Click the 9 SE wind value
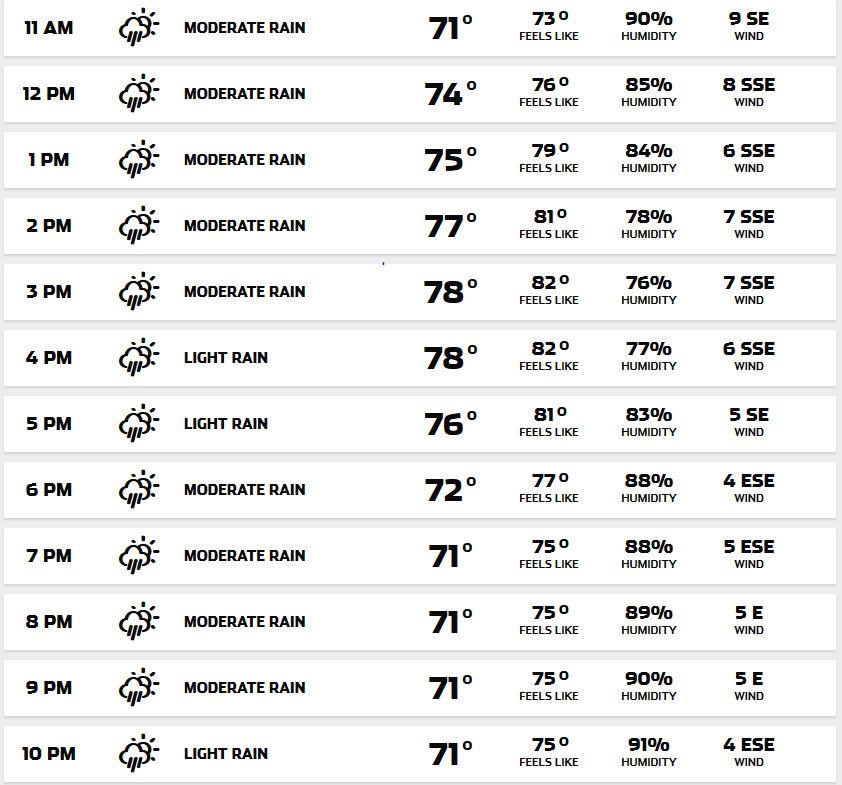The image size is (842, 785). [748, 19]
